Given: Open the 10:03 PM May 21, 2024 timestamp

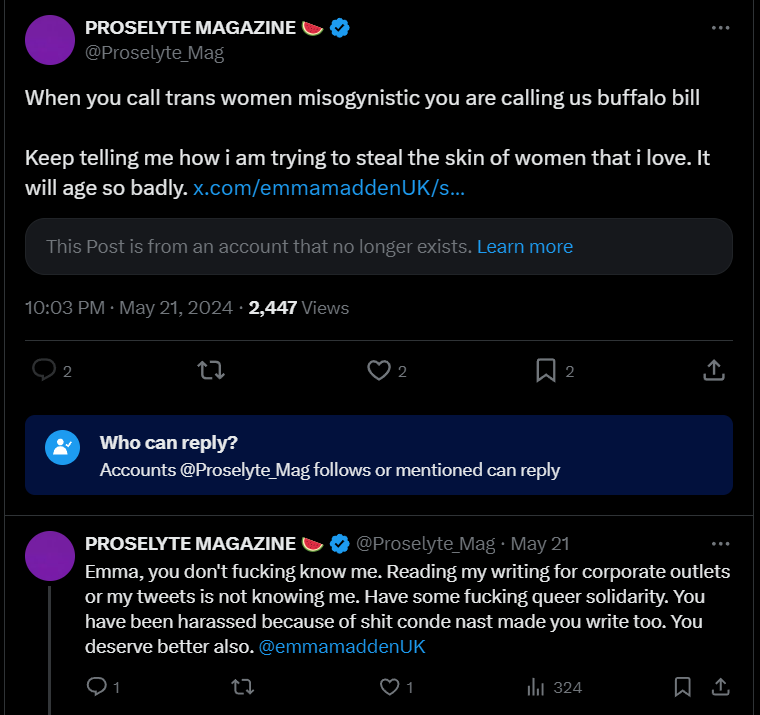Looking at the screenshot, I should (x=128, y=308).
